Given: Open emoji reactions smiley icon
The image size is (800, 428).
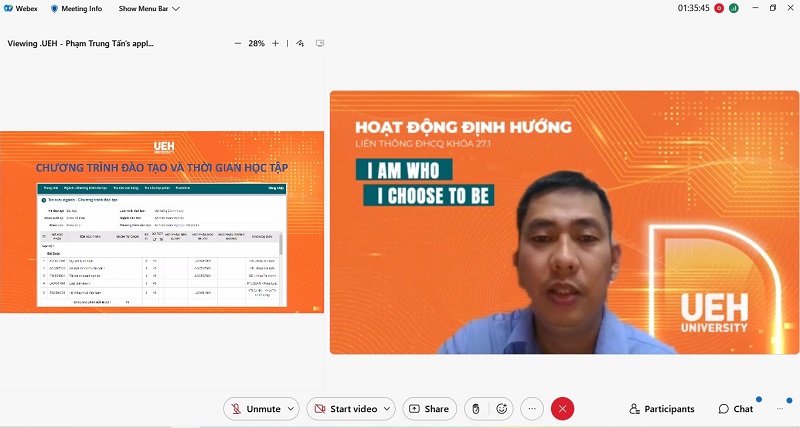Looking at the screenshot, I should pyautogui.click(x=502, y=409).
